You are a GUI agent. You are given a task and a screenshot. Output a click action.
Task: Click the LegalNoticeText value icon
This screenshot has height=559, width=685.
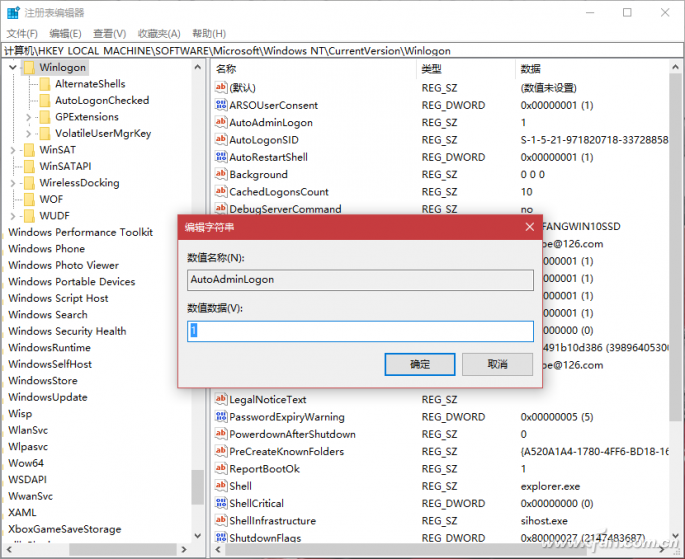click(221, 399)
